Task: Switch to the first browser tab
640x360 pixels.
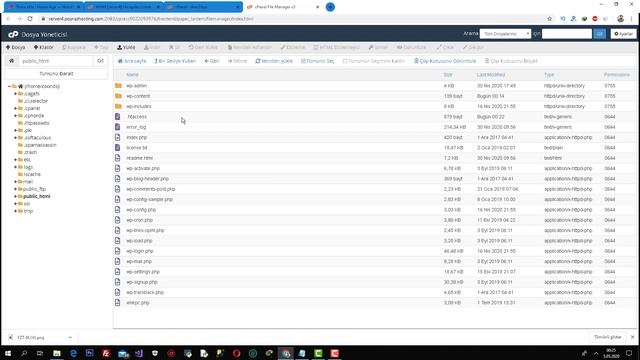Action: point(43,7)
